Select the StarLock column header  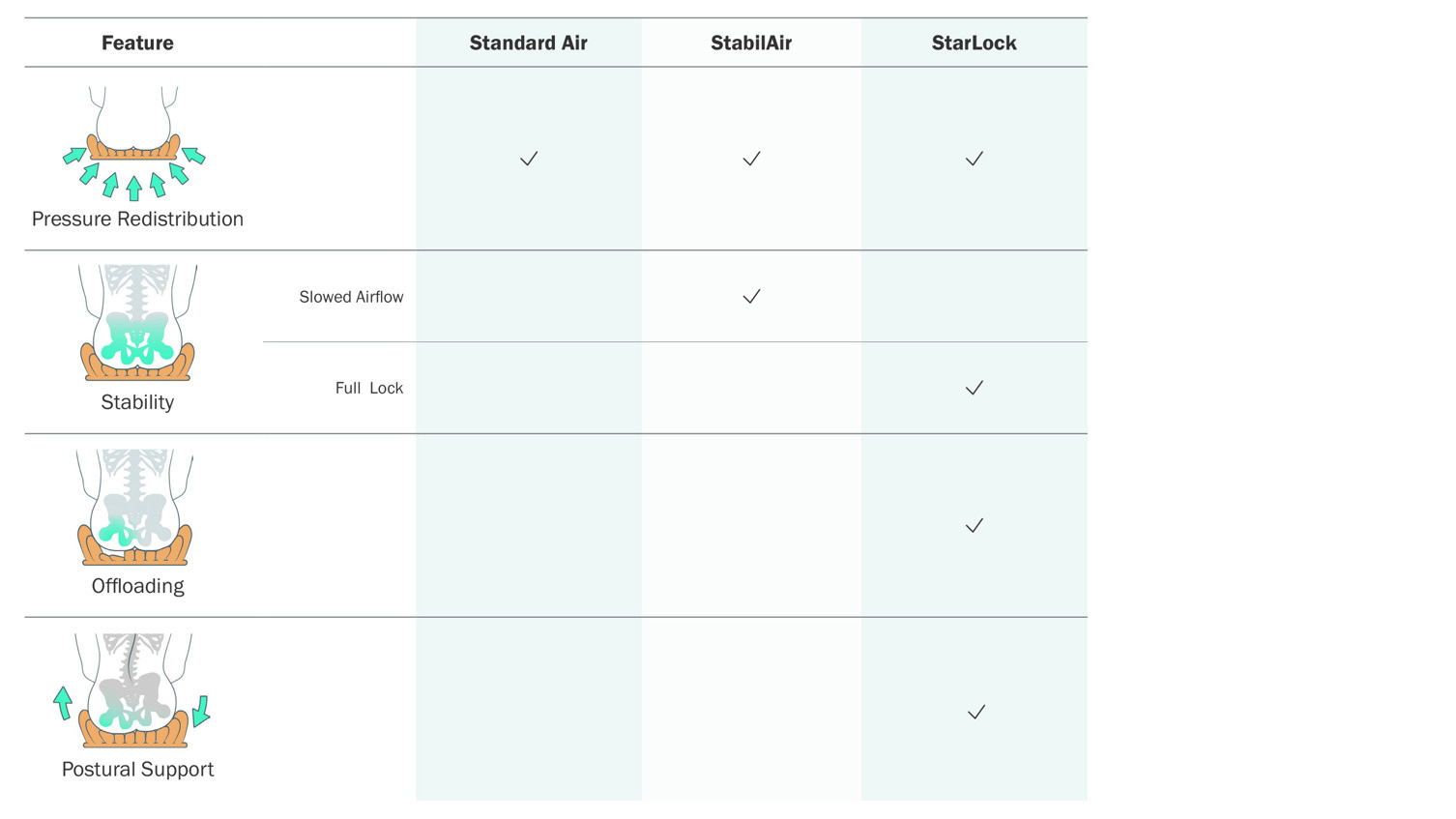pyautogui.click(x=974, y=43)
